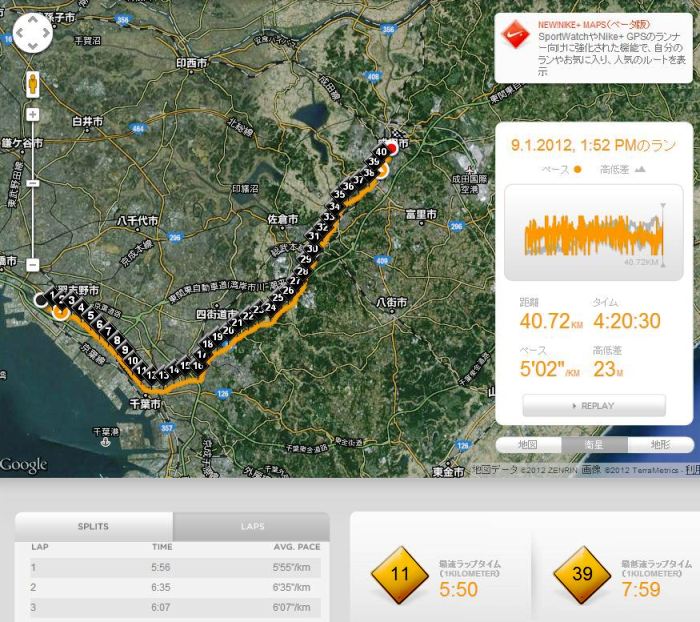Select lap 1 row with 5:56
Viewport: 700px width, 622px height.
click(x=175, y=568)
